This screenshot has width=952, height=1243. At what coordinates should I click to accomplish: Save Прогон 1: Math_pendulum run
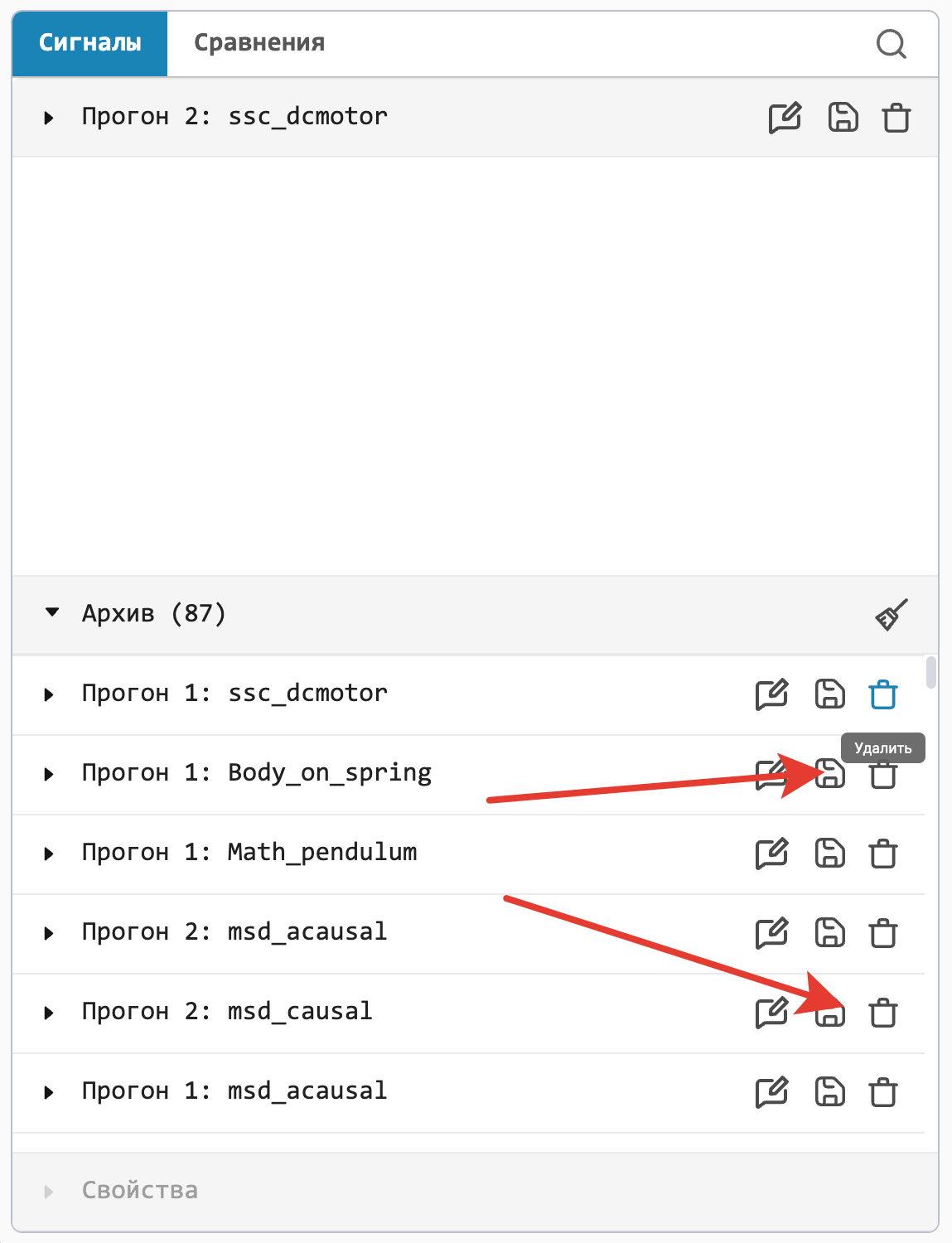[829, 854]
